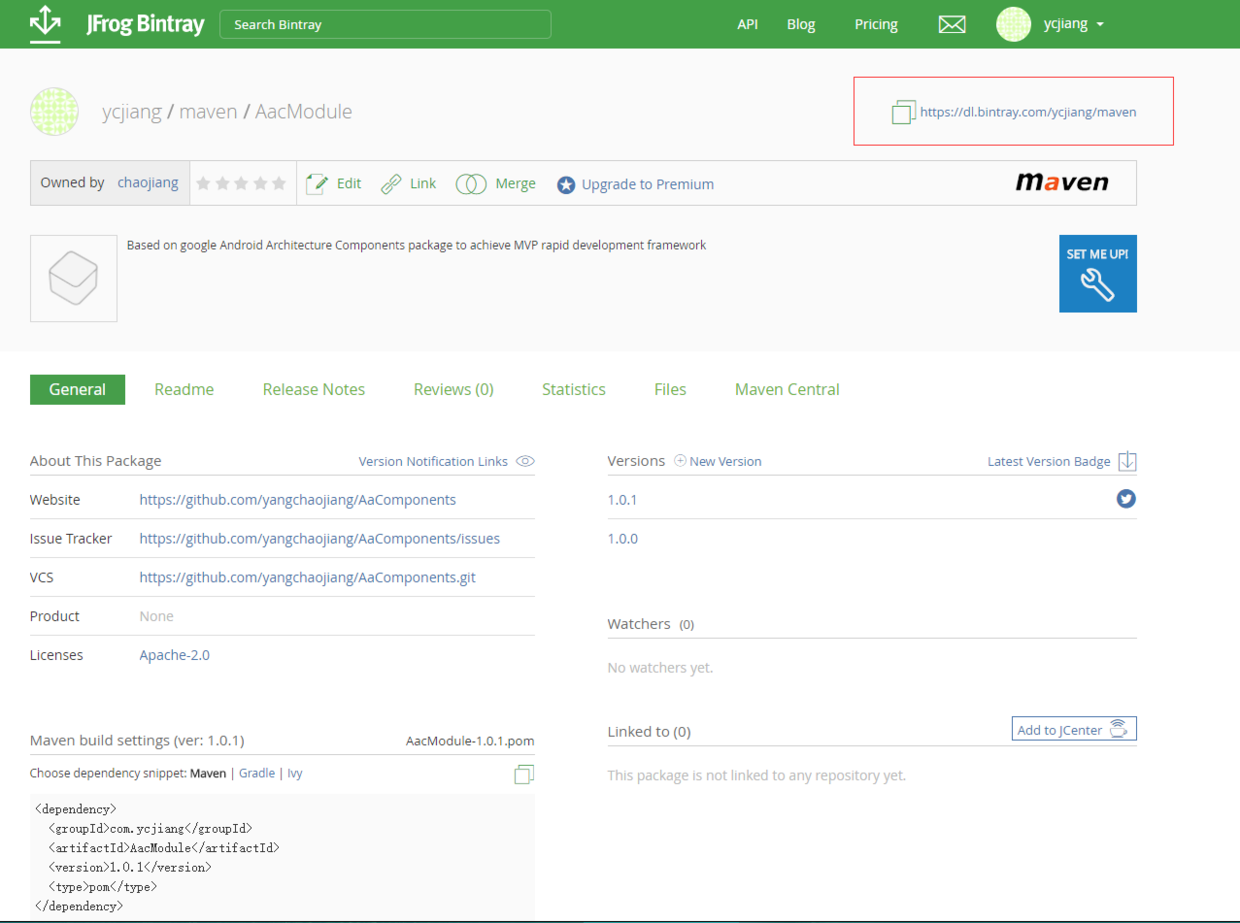Open the AaComponents issues tracker link
This screenshot has width=1240, height=923.
(x=319, y=538)
